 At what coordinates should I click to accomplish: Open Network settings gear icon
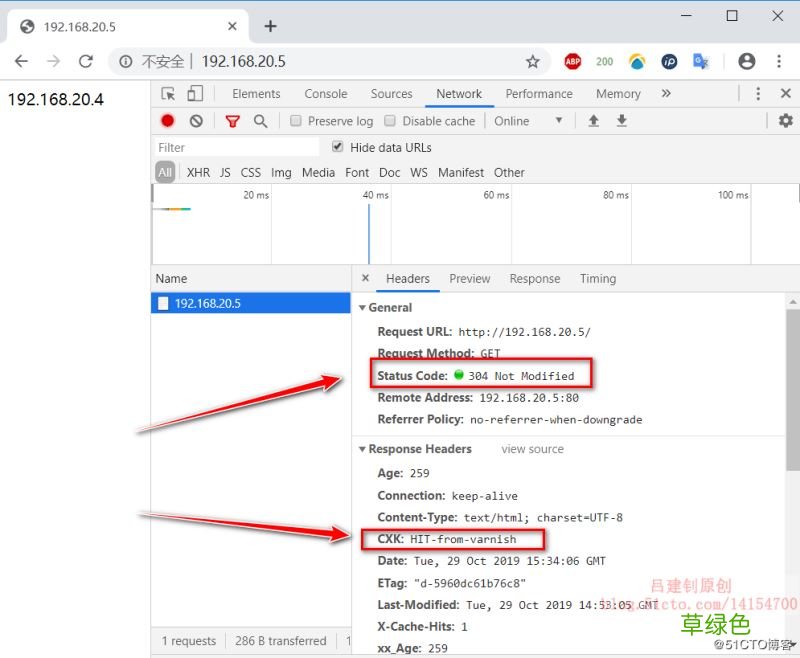pos(786,121)
